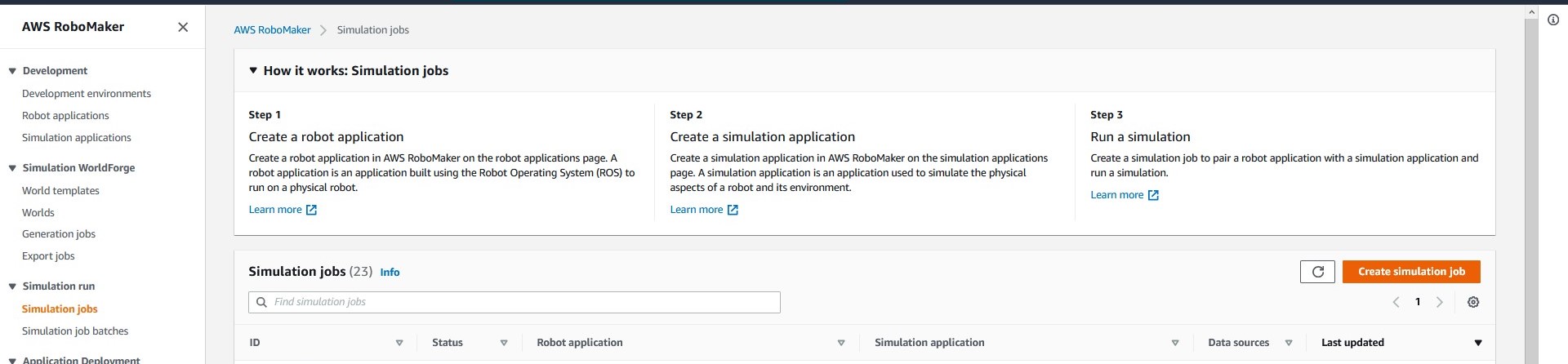Open the Info link beside Simulation jobs
Viewport: 1568px width, 364px height.
tap(390, 273)
